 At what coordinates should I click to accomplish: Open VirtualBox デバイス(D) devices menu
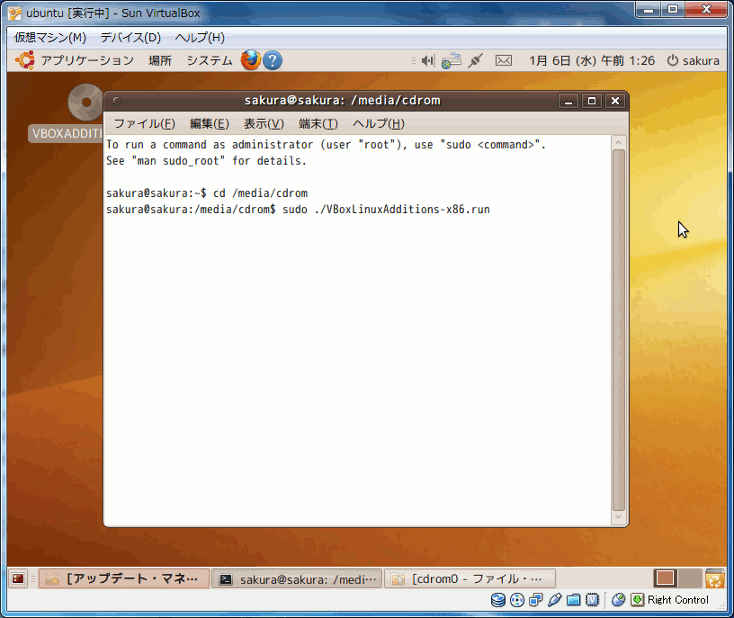[x=130, y=38]
